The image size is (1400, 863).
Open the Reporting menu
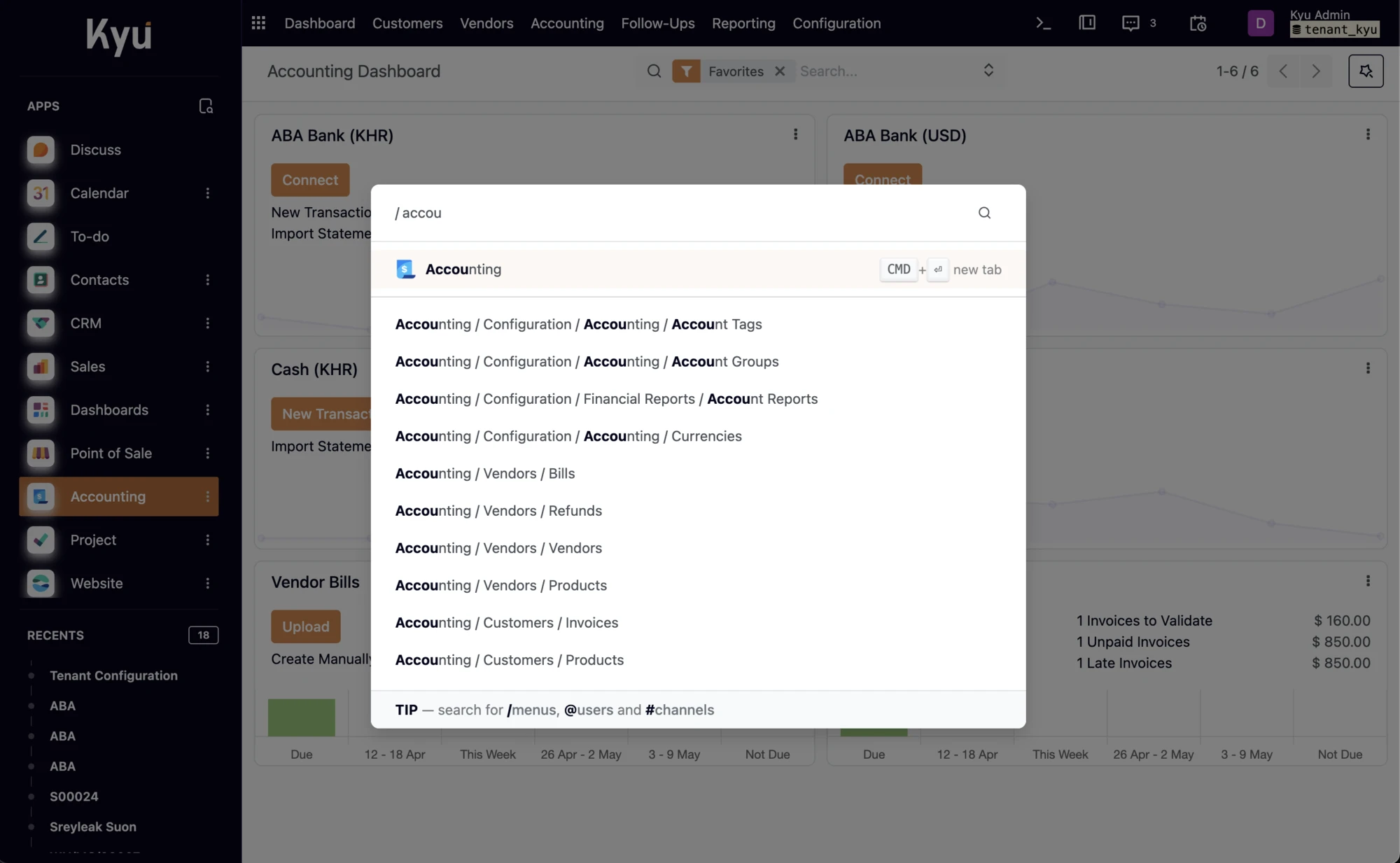[743, 23]
